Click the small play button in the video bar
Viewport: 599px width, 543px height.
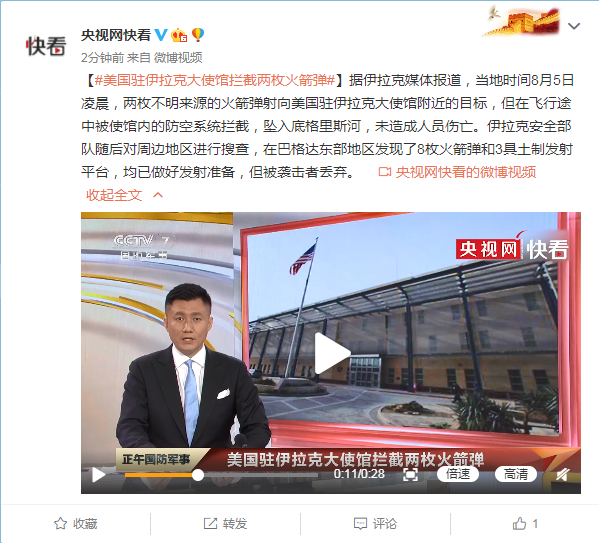click(x=99, y=475)
